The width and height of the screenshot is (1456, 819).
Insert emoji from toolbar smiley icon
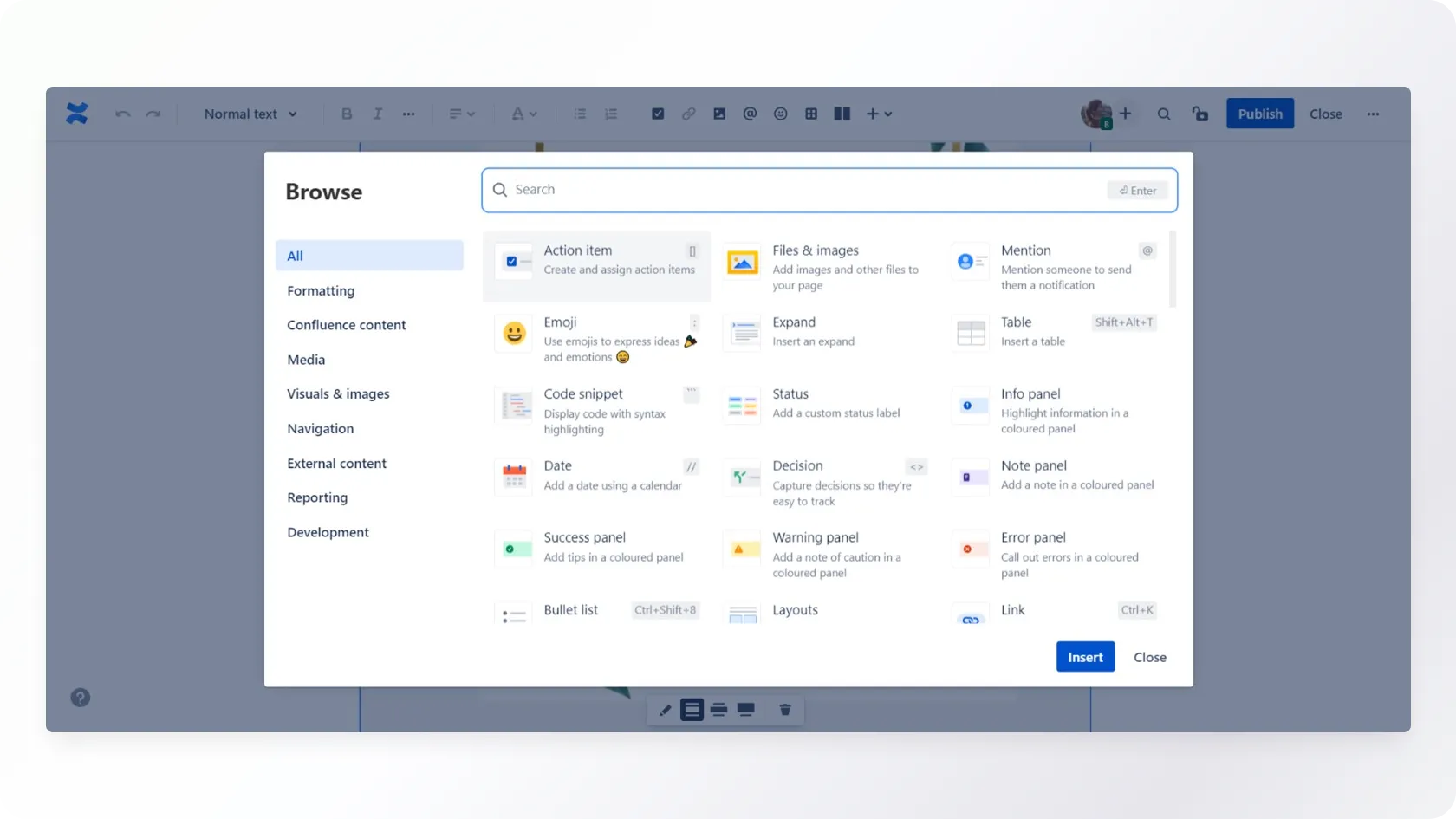tap(780, 114)
